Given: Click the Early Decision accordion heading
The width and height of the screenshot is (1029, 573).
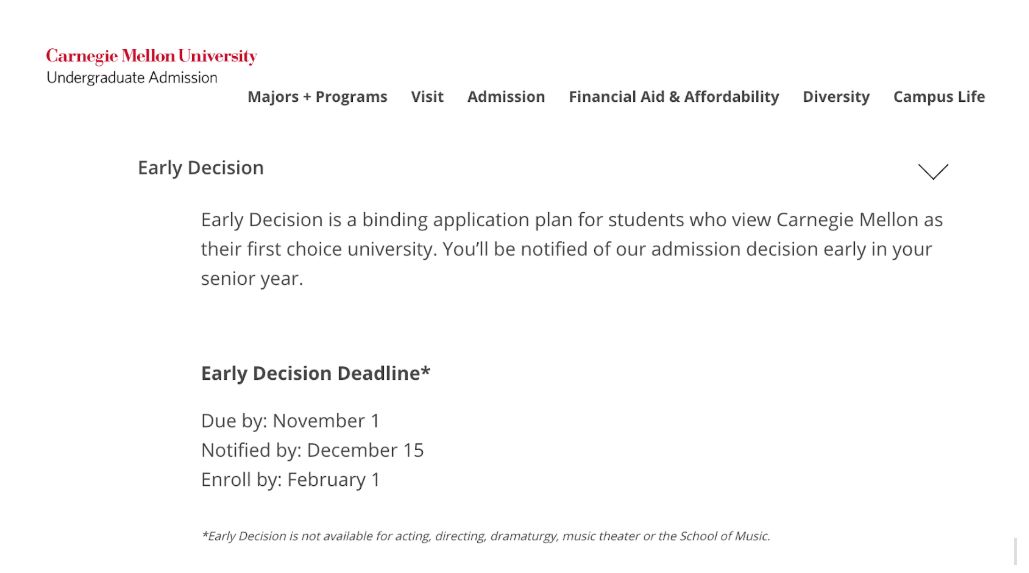Looking at the screenshot, I should tap(201, 168).
